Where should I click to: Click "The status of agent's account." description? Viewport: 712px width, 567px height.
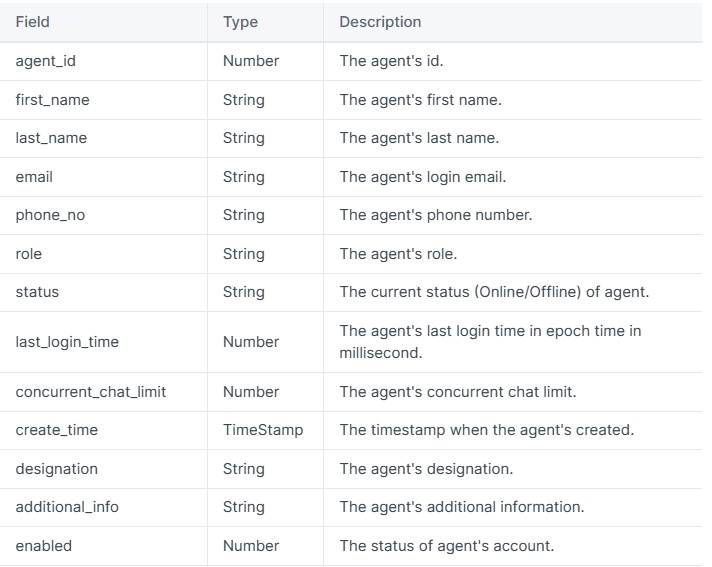coord(446,546)
